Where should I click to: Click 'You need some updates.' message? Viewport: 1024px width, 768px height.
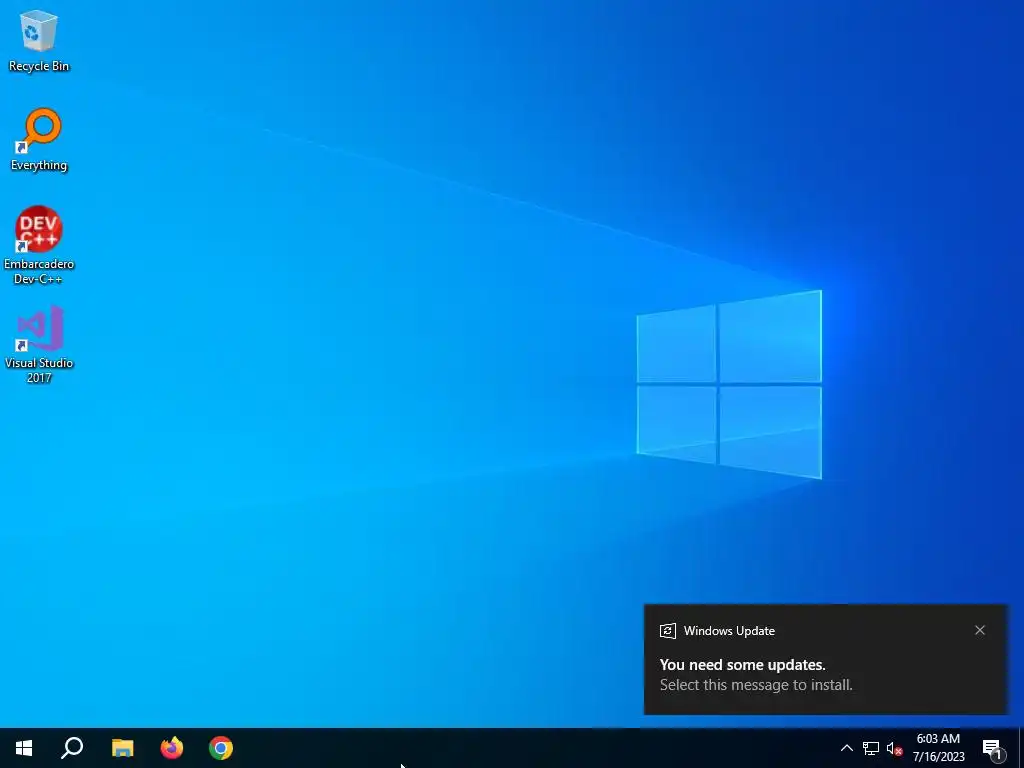(743, 665)
